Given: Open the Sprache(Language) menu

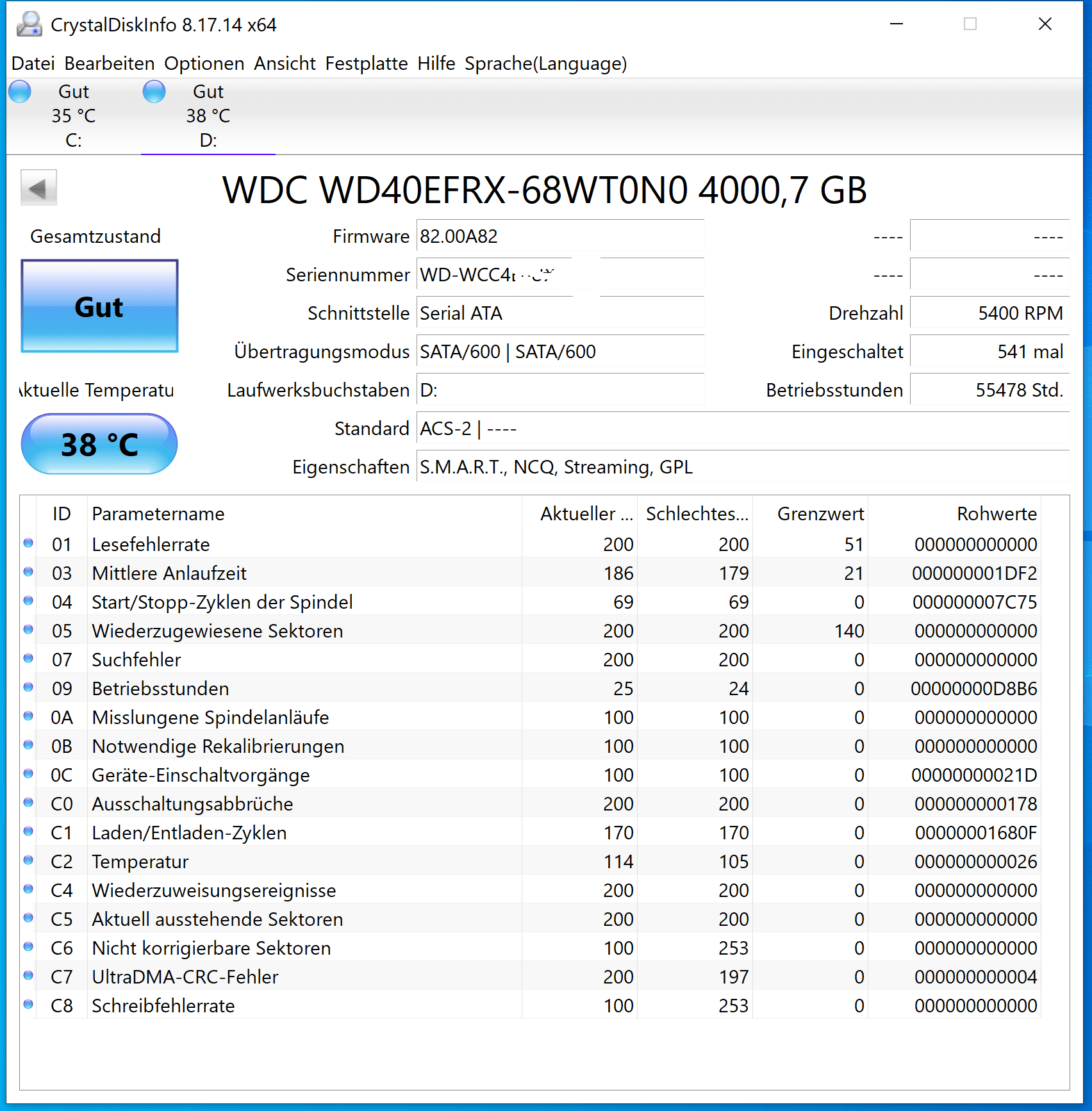Looking at the screenshot, I should pyautogui.click(x=546, y=63).
